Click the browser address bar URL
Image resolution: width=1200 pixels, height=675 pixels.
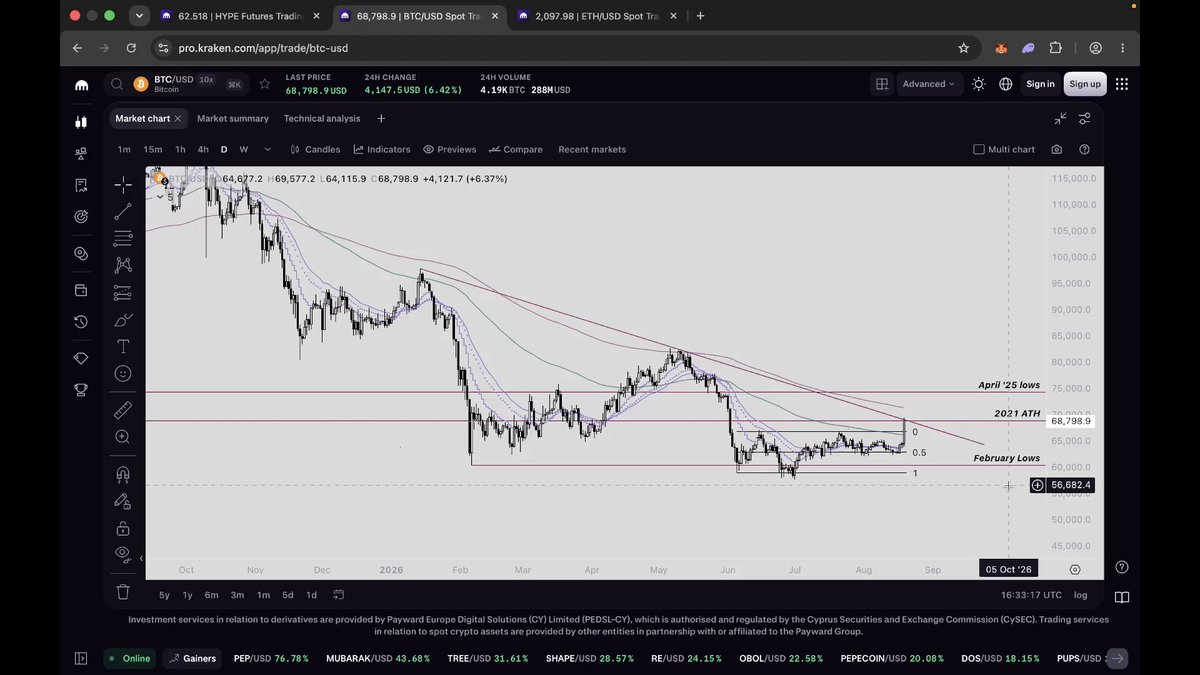click(264, 48)
